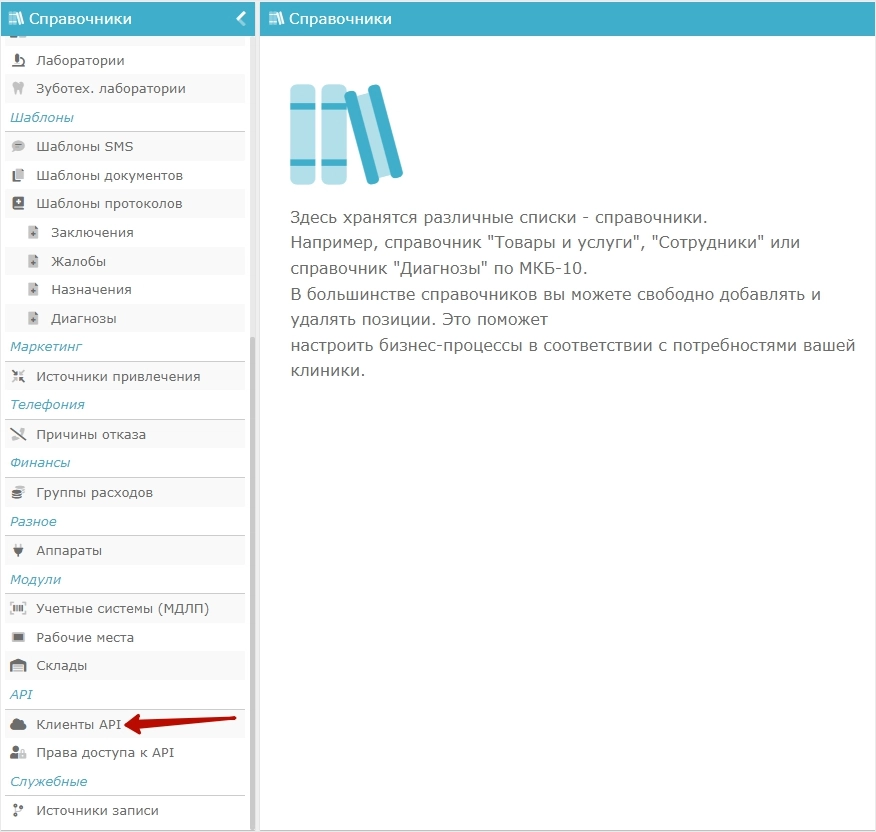Click the Телефония section heading
The height and width of the screenshot is (832, 876).
[47, 405]
